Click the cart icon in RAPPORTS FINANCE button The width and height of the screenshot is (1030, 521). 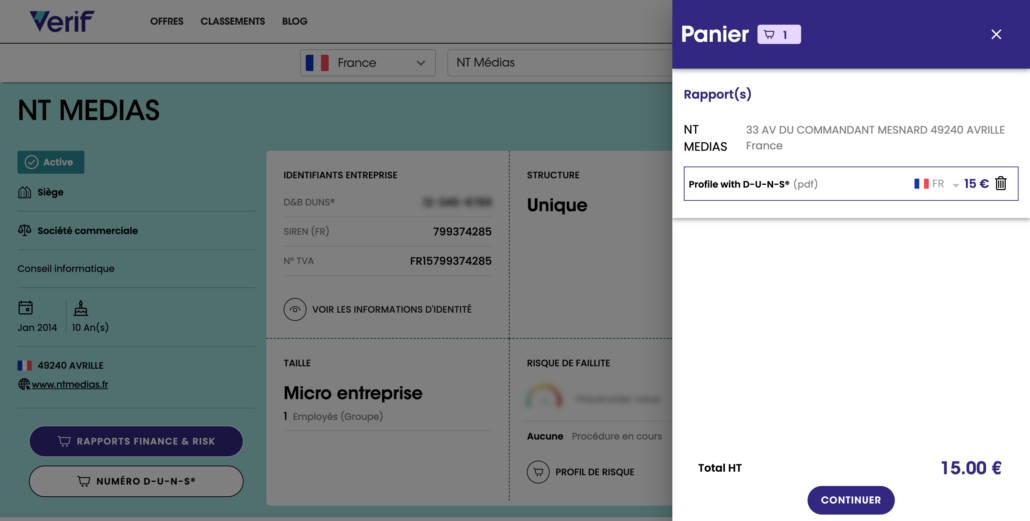point(64,442)
